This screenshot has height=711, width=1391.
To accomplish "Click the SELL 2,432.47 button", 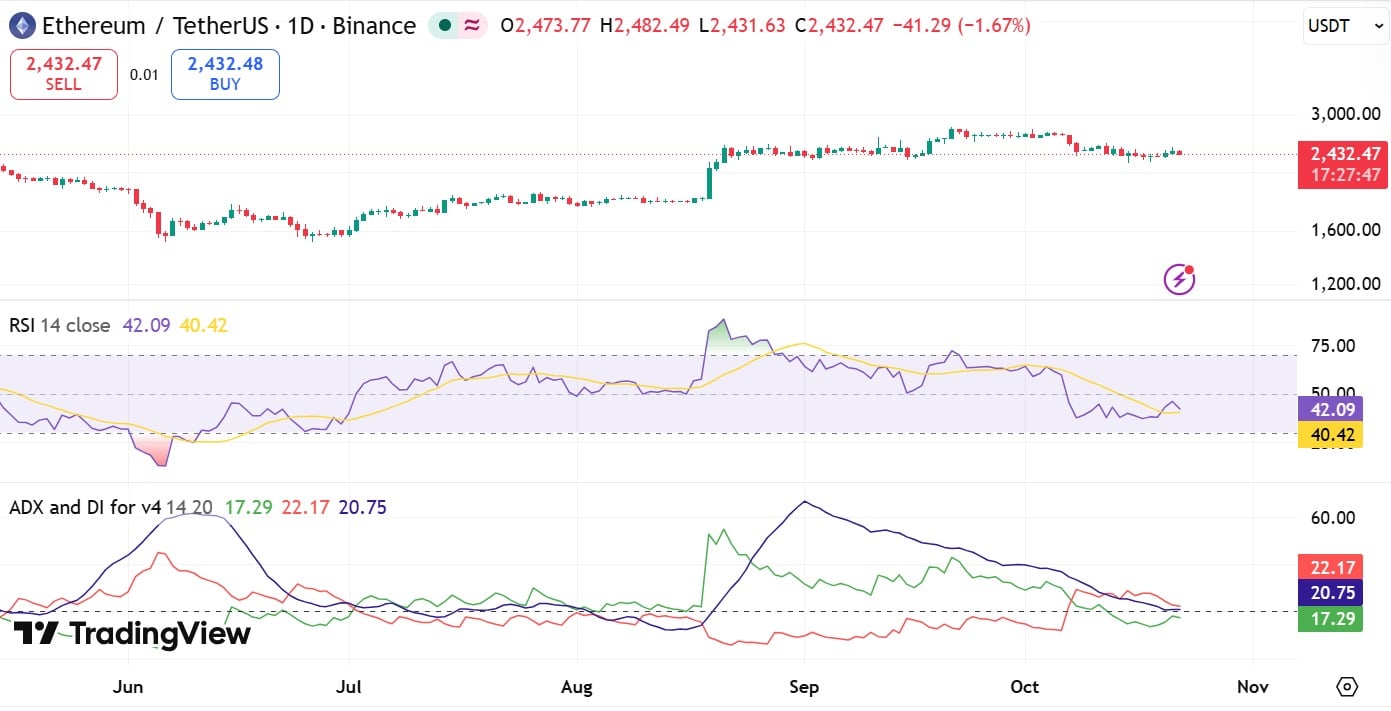I will coord(64,74).
